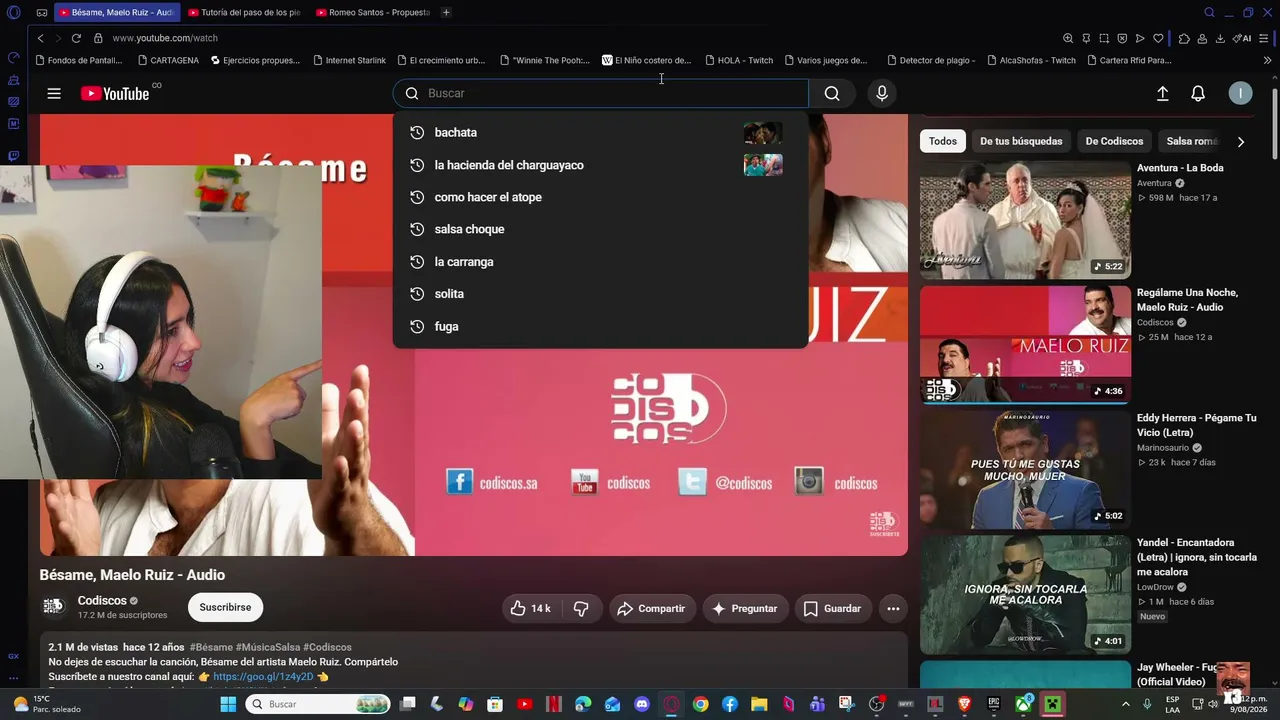The width and height of the screenshot is (1280, 720).
Task: Open the CARTAGENA bookmark
Action: pyautogui.click(x=168, y=60)
